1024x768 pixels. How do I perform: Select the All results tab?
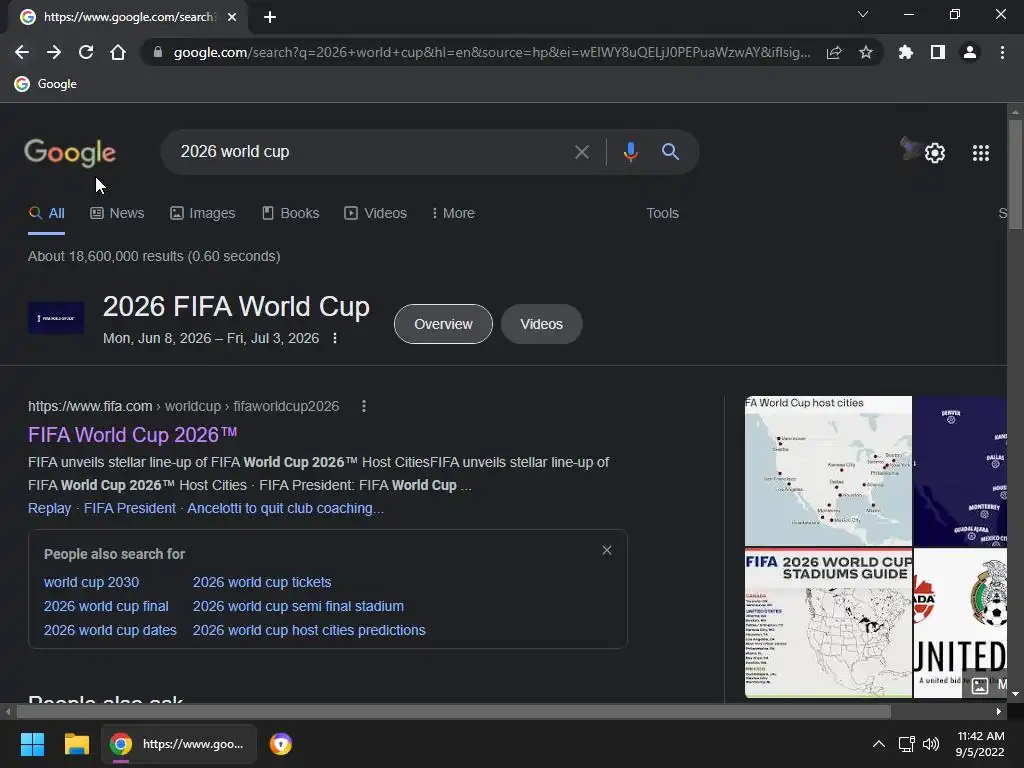46,214
